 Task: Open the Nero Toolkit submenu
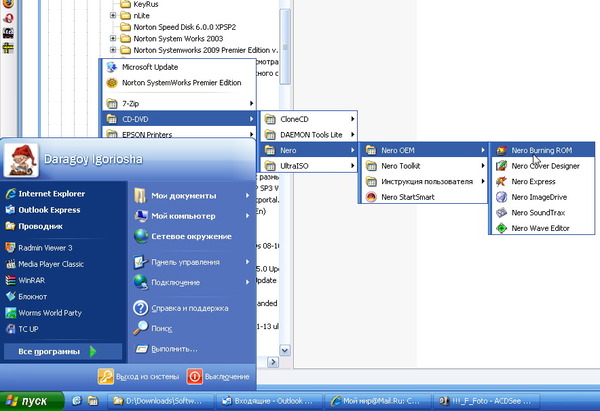click(x=424, y=166)
